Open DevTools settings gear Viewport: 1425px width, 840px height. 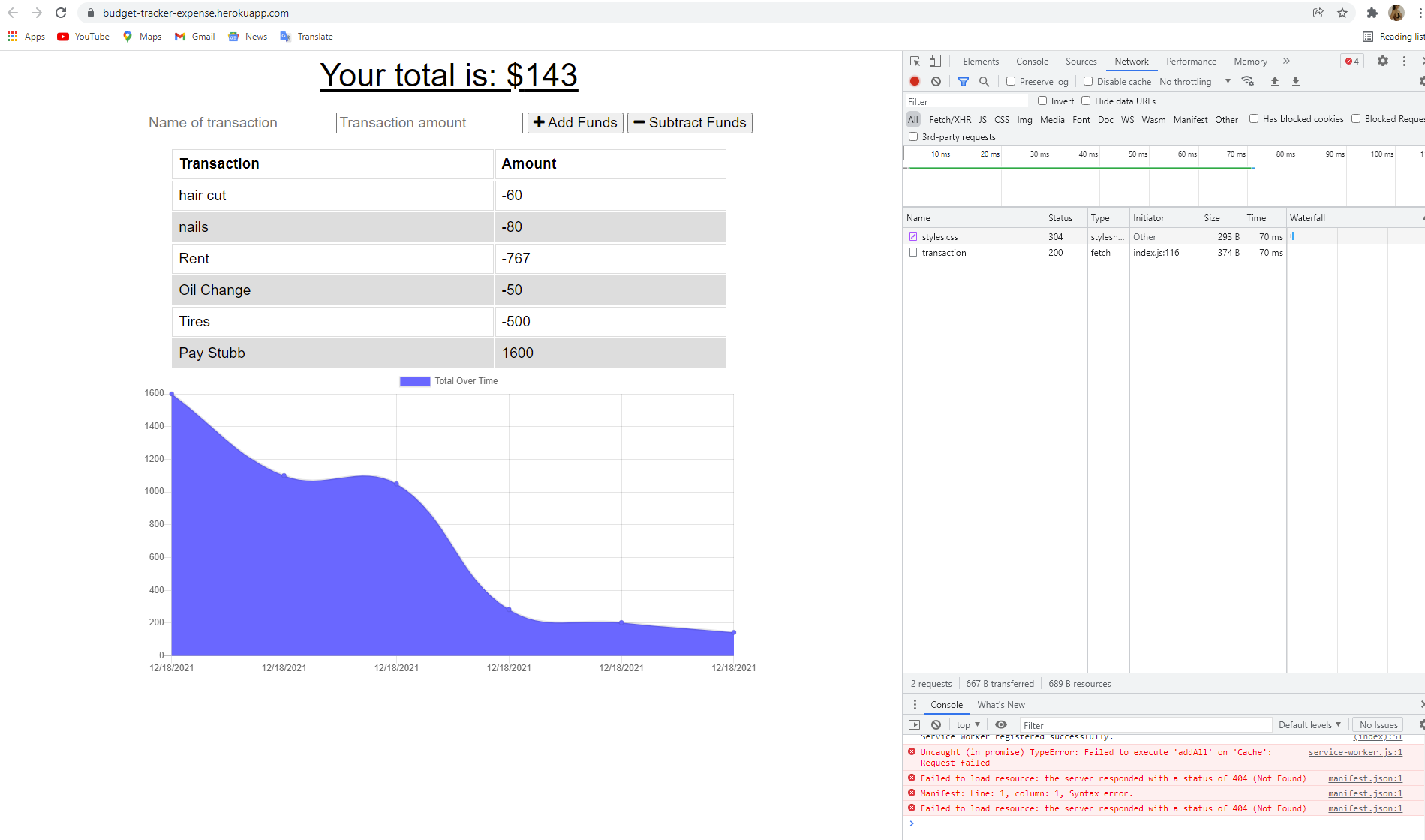1382,61
